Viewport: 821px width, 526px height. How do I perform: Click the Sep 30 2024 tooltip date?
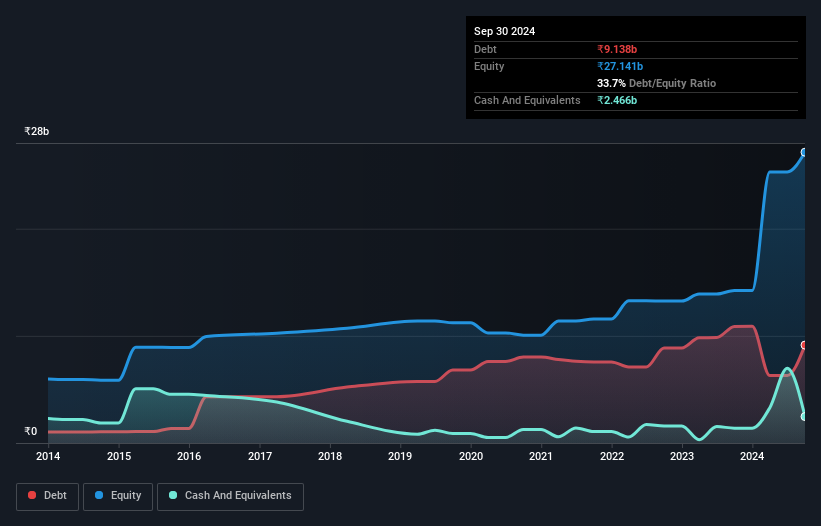pos(504,31)
